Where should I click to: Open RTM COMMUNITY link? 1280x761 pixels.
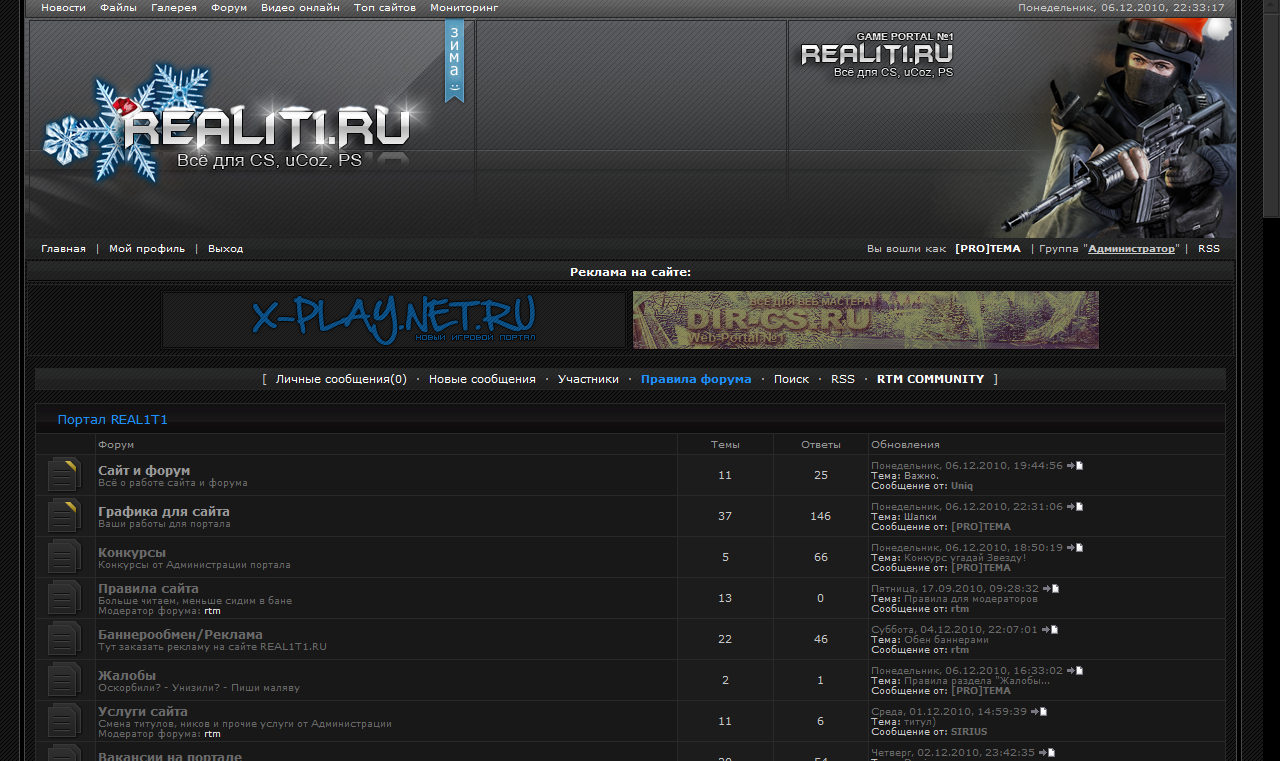coord(930,379)
